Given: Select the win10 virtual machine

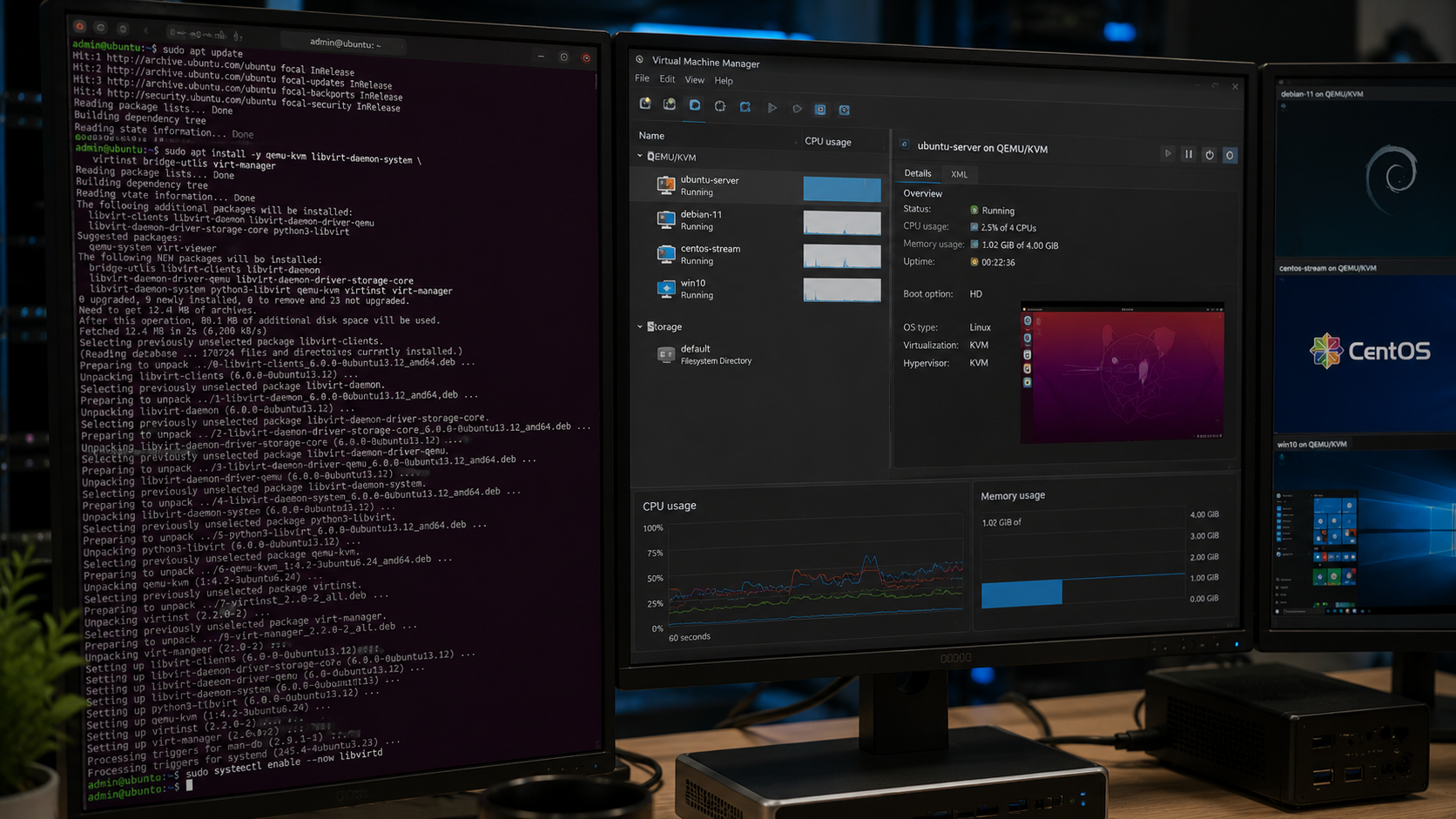Looking at the screenshot, I should (x=758, y=289).
